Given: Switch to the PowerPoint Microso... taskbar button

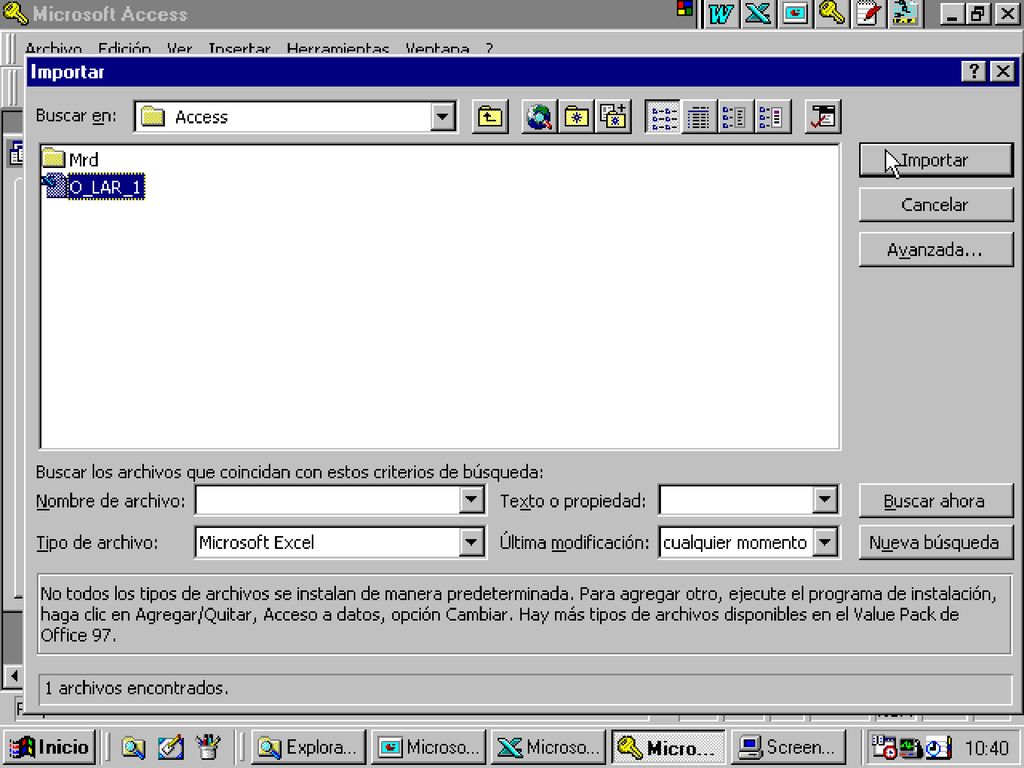Looking at the screenshot, I should [428, 747].
